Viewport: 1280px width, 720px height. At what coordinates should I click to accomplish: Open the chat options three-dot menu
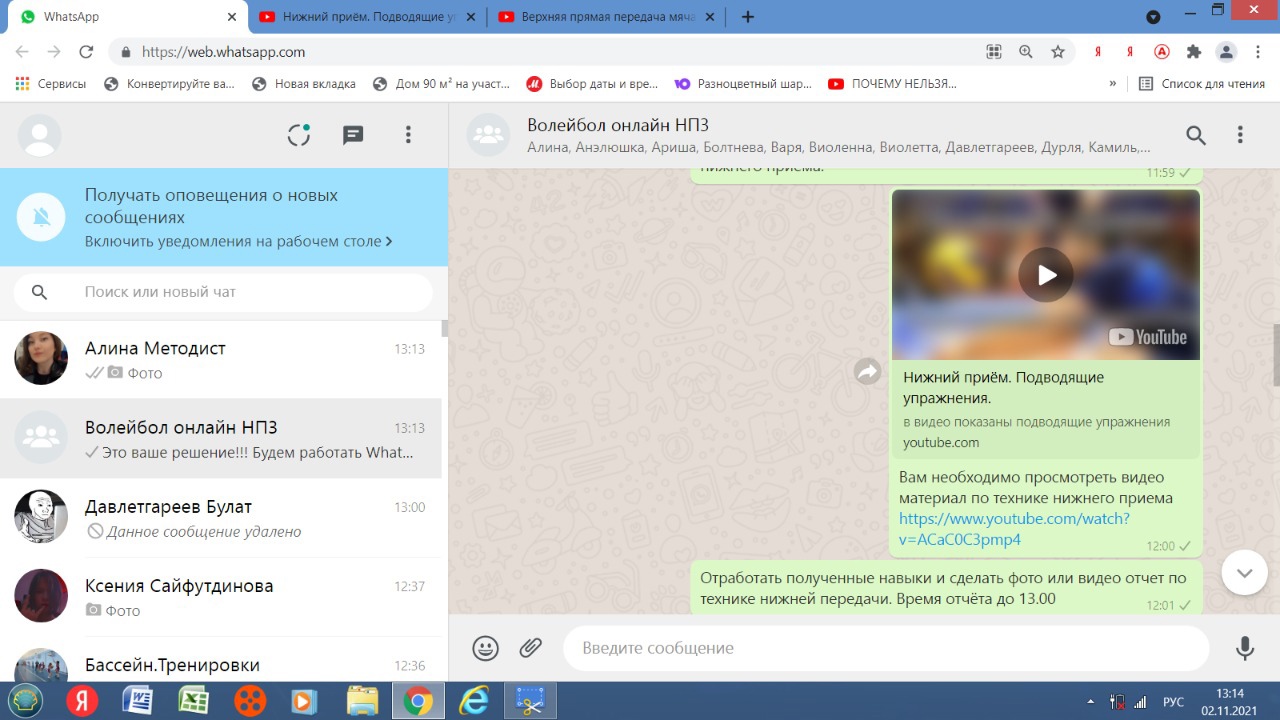tap(1240, 135)
